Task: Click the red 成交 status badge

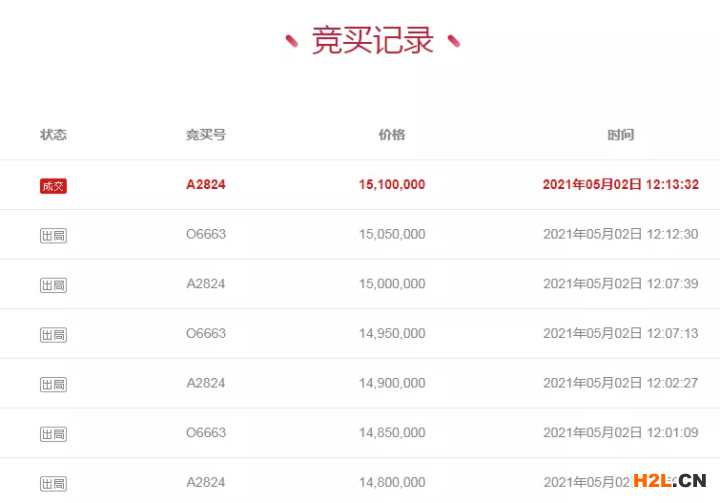Action: (x=53, y=185)
